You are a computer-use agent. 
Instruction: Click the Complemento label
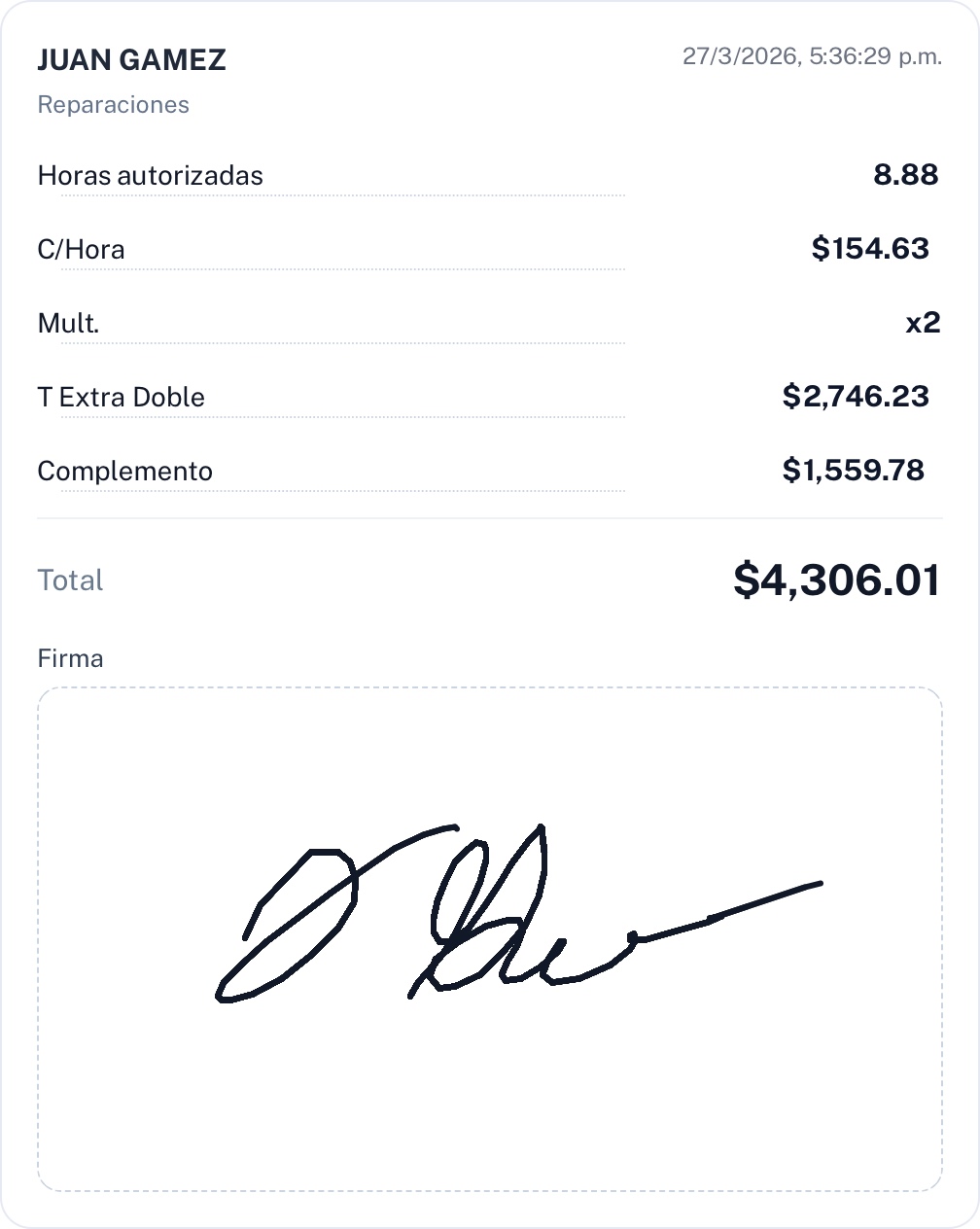coord(124,472)
